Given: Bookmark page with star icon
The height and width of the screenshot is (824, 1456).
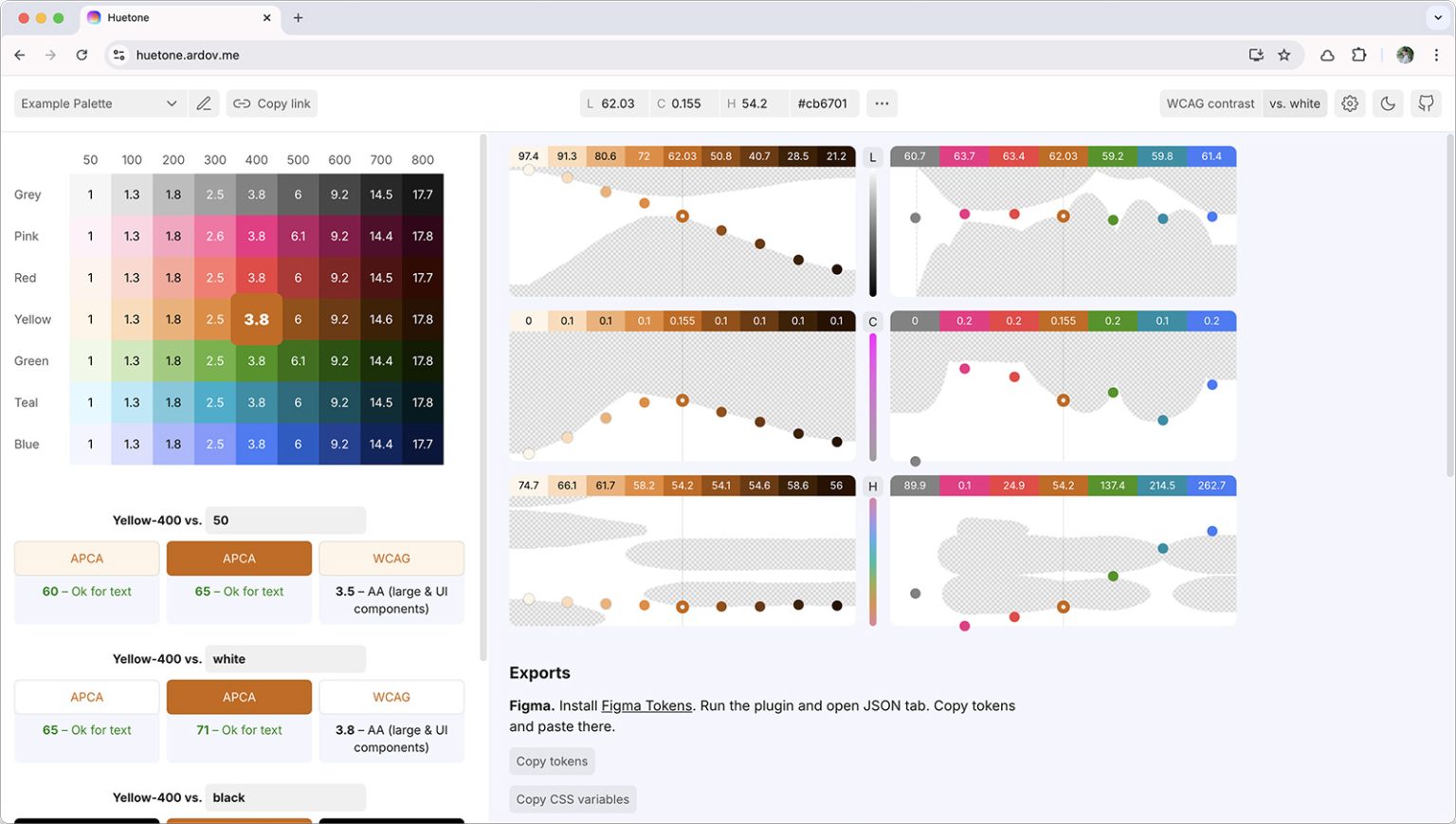Looking at the screenshot, I should point(1284,55).
